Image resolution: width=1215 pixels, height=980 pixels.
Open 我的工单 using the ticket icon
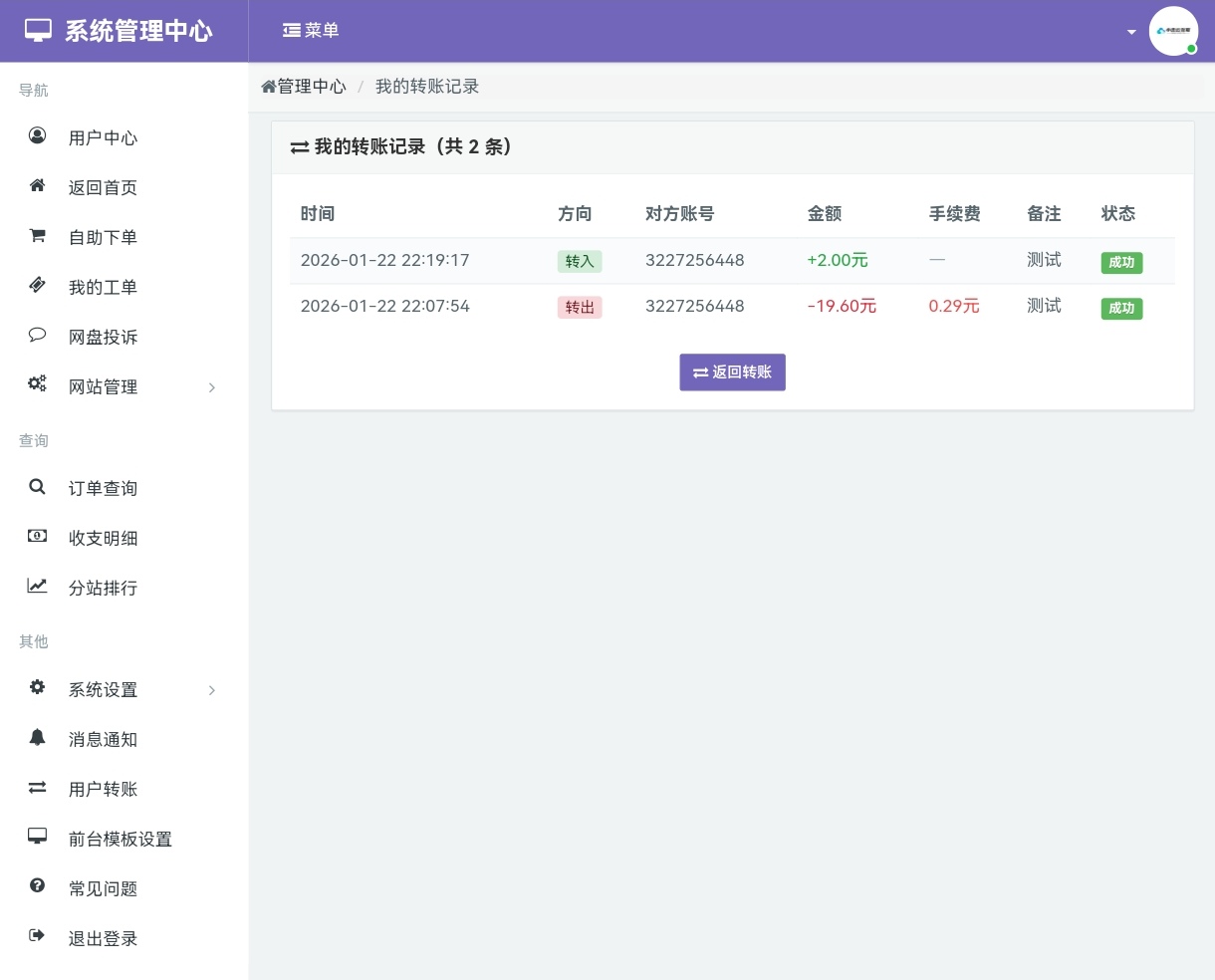[x=37, y=285]
